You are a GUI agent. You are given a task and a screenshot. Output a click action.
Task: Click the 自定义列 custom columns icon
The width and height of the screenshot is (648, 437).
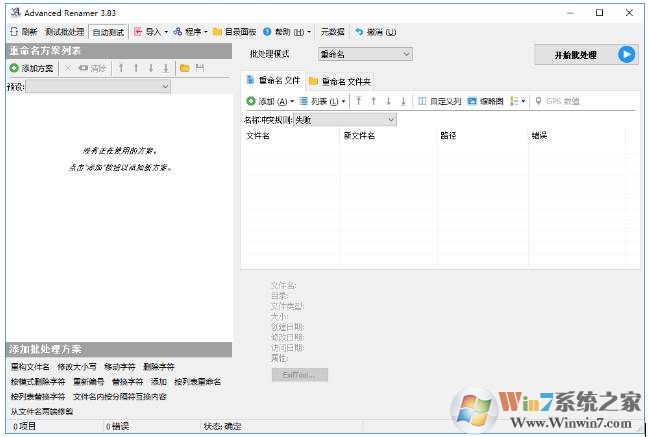pos(422,101)
